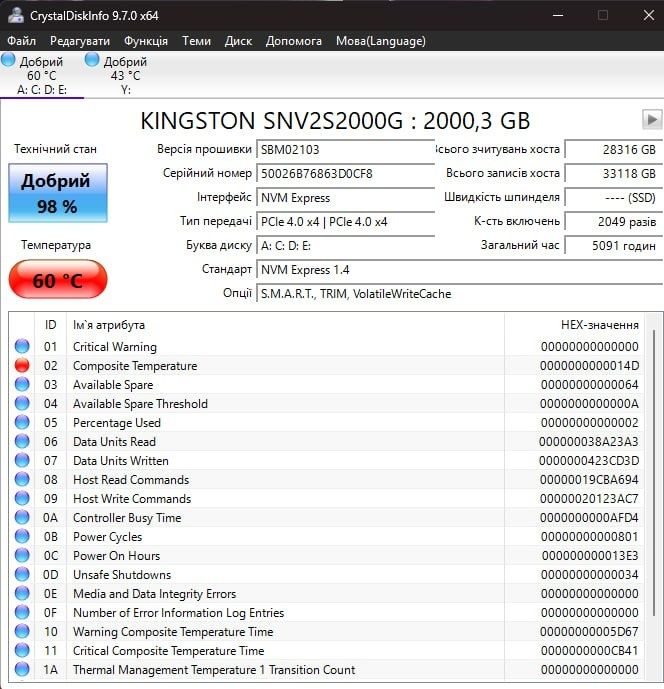Image resolution: width=664 pixels, height=689 pixels.
Task: Click hex value 000000000014D
Action: [589, 366]
